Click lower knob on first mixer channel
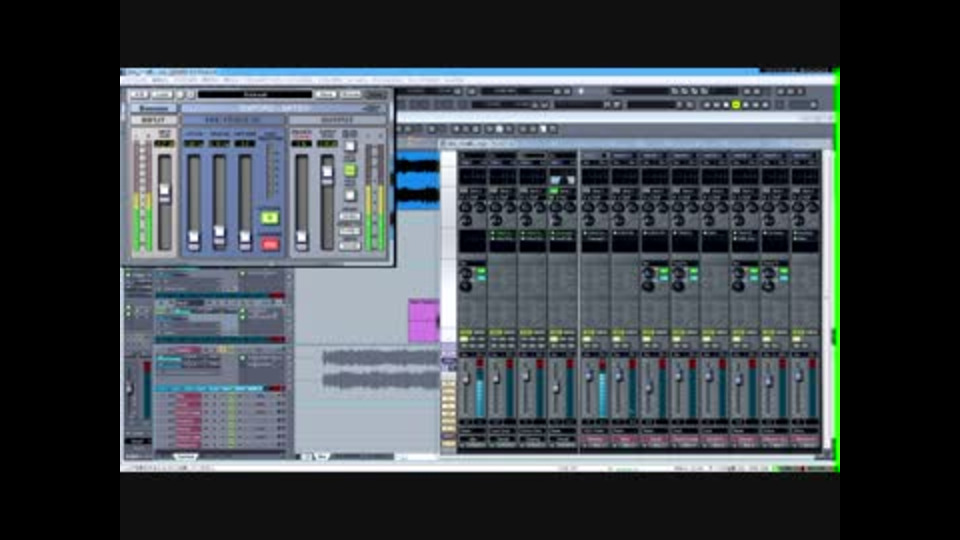Viewport: 960px width, 540px height. pos(465,220)
